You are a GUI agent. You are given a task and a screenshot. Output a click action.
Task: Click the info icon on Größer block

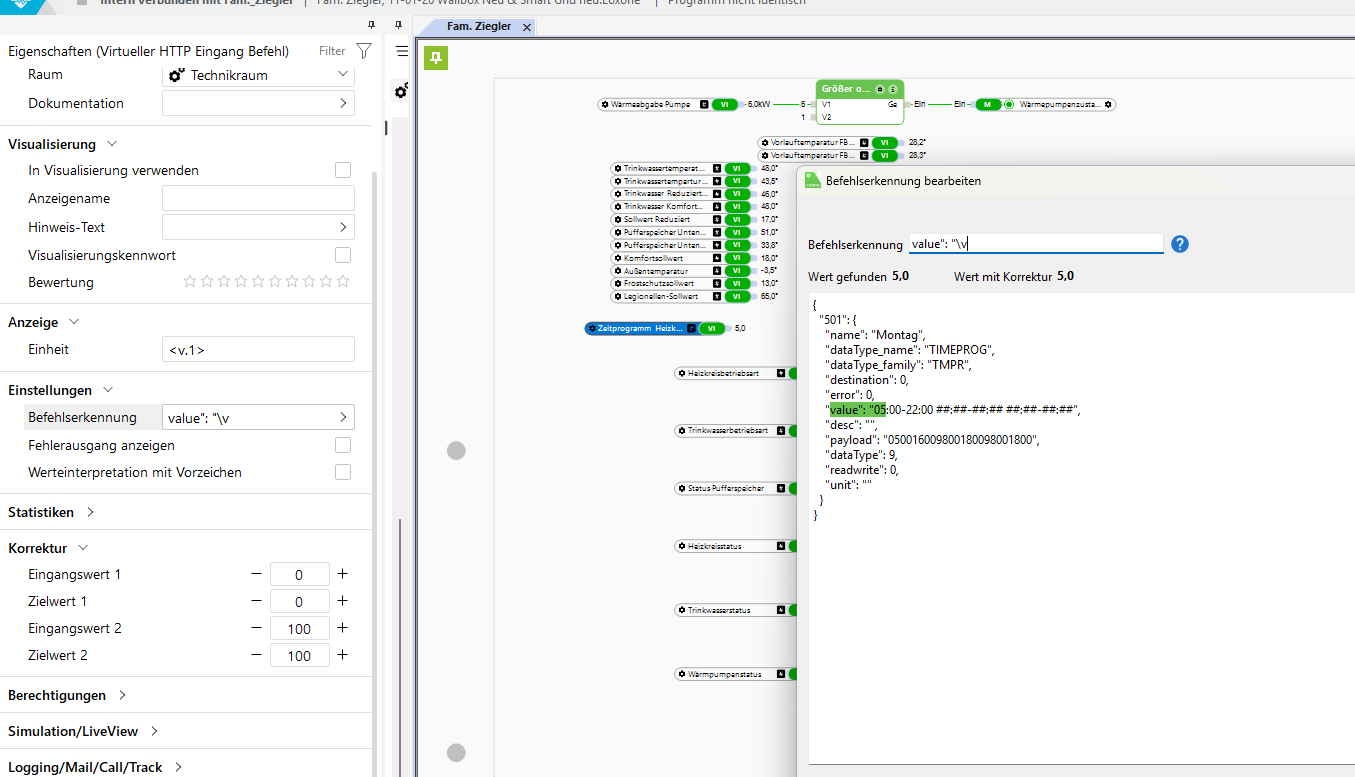(x=893, y=89)
